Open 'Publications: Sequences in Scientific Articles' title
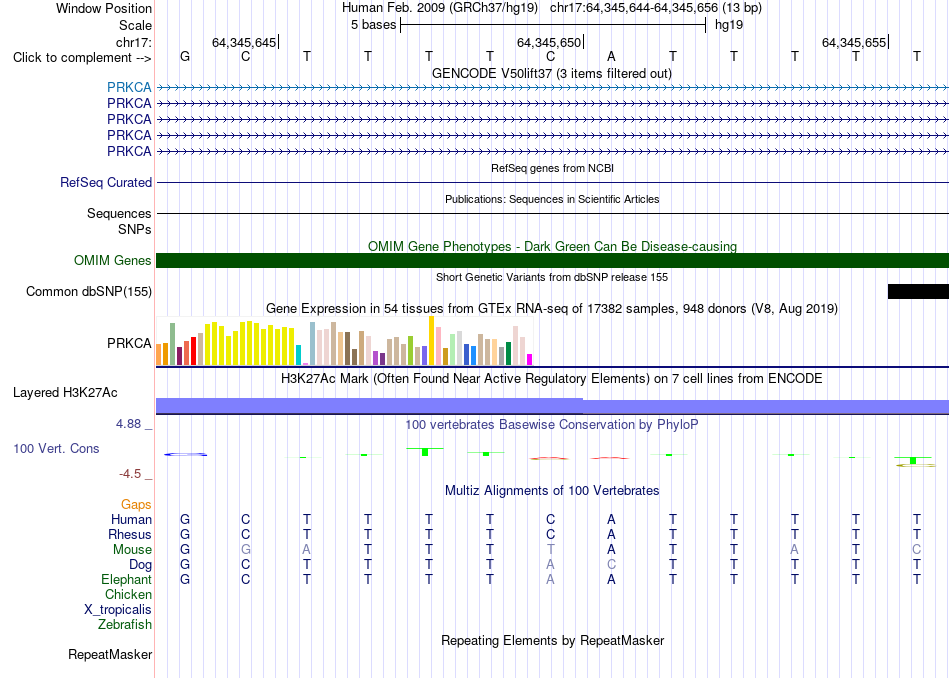 (552, 199)
